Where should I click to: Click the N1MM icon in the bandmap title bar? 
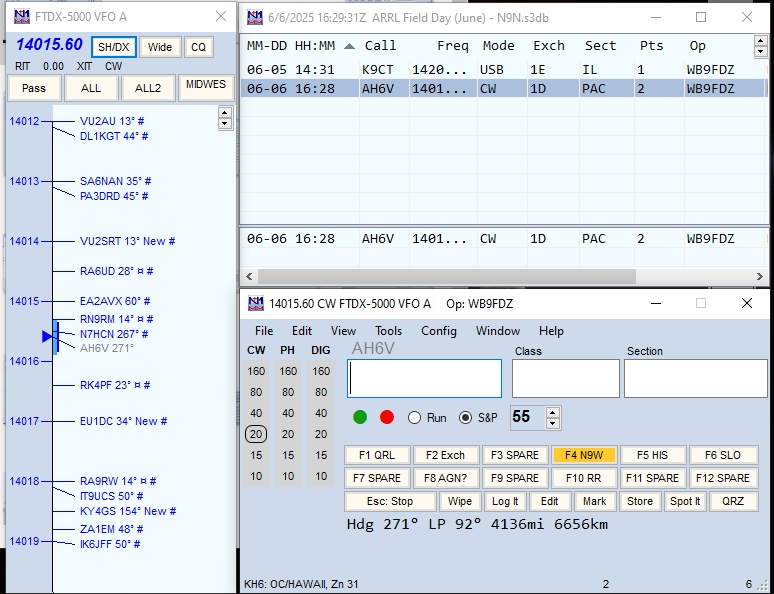coord(20,17)
